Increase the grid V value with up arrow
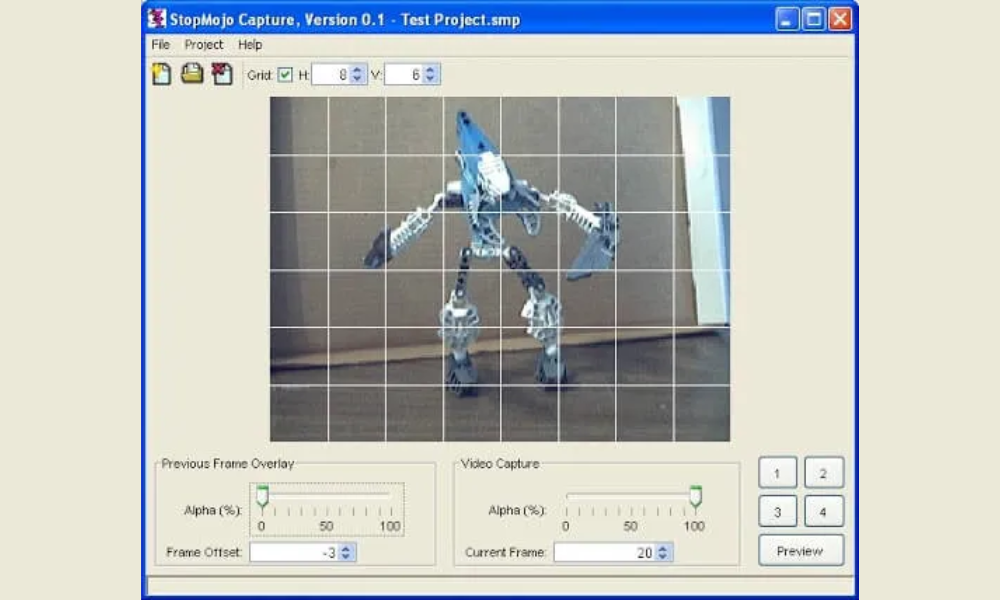This screenshot has width=1000, height=600. click(x=430, y=70)
